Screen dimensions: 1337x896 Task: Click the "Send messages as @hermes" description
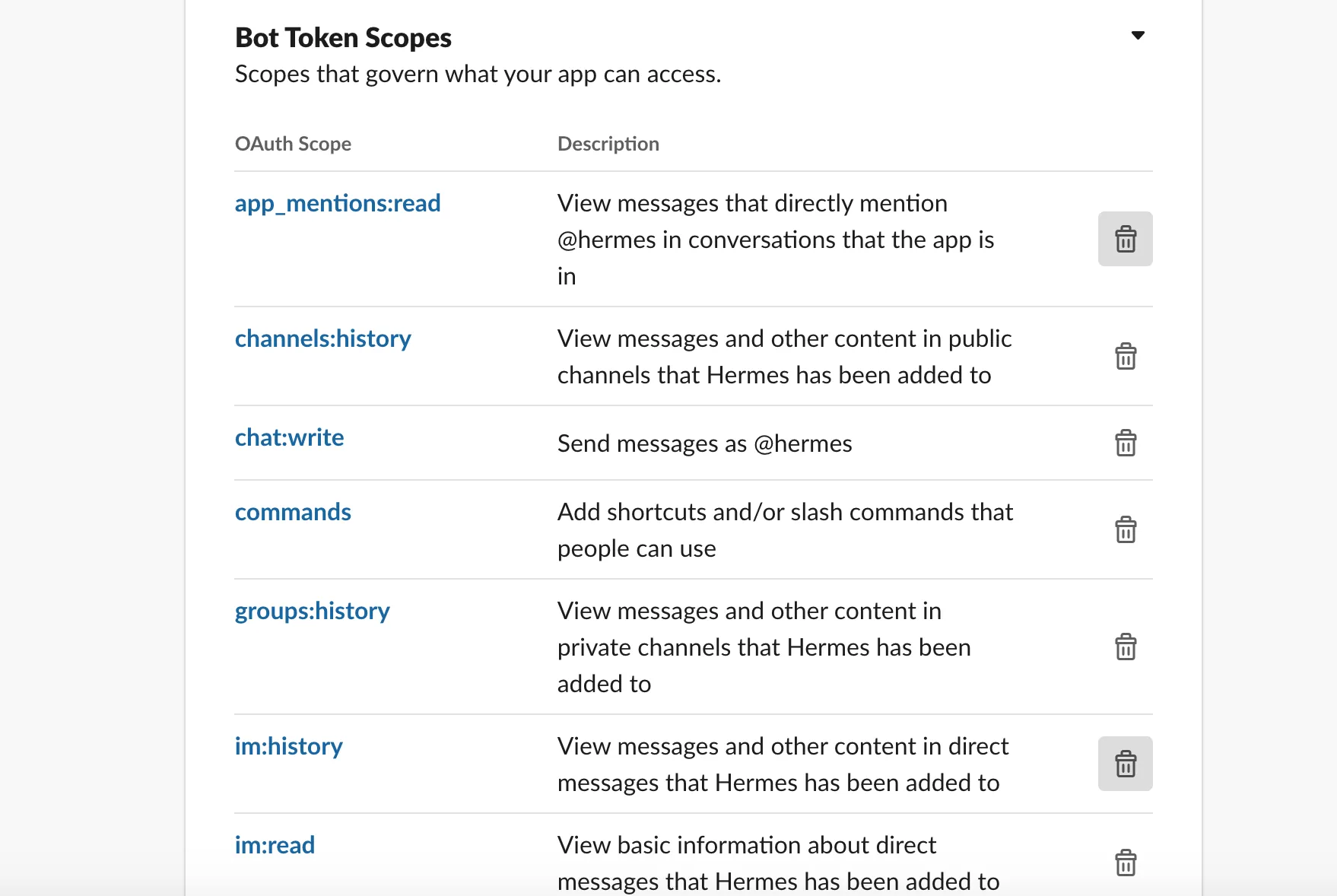[x=704, y=443]
